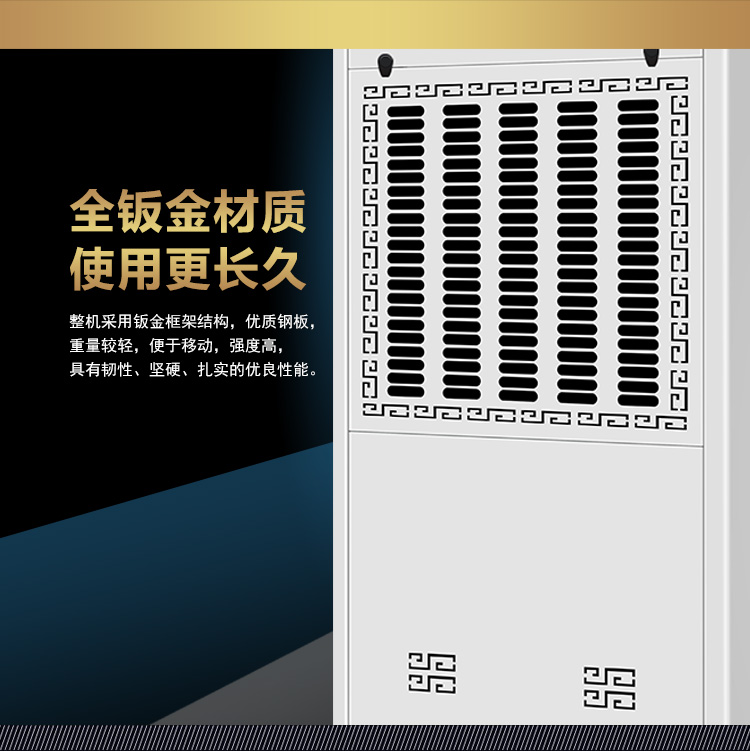Click the gold headline 使用更长久
The width and height of the screenshot is (750, 751).
pos(188,268)
